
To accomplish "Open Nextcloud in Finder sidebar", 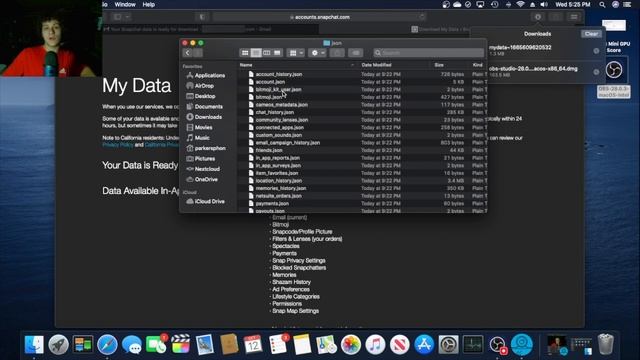I will point(203,169).
